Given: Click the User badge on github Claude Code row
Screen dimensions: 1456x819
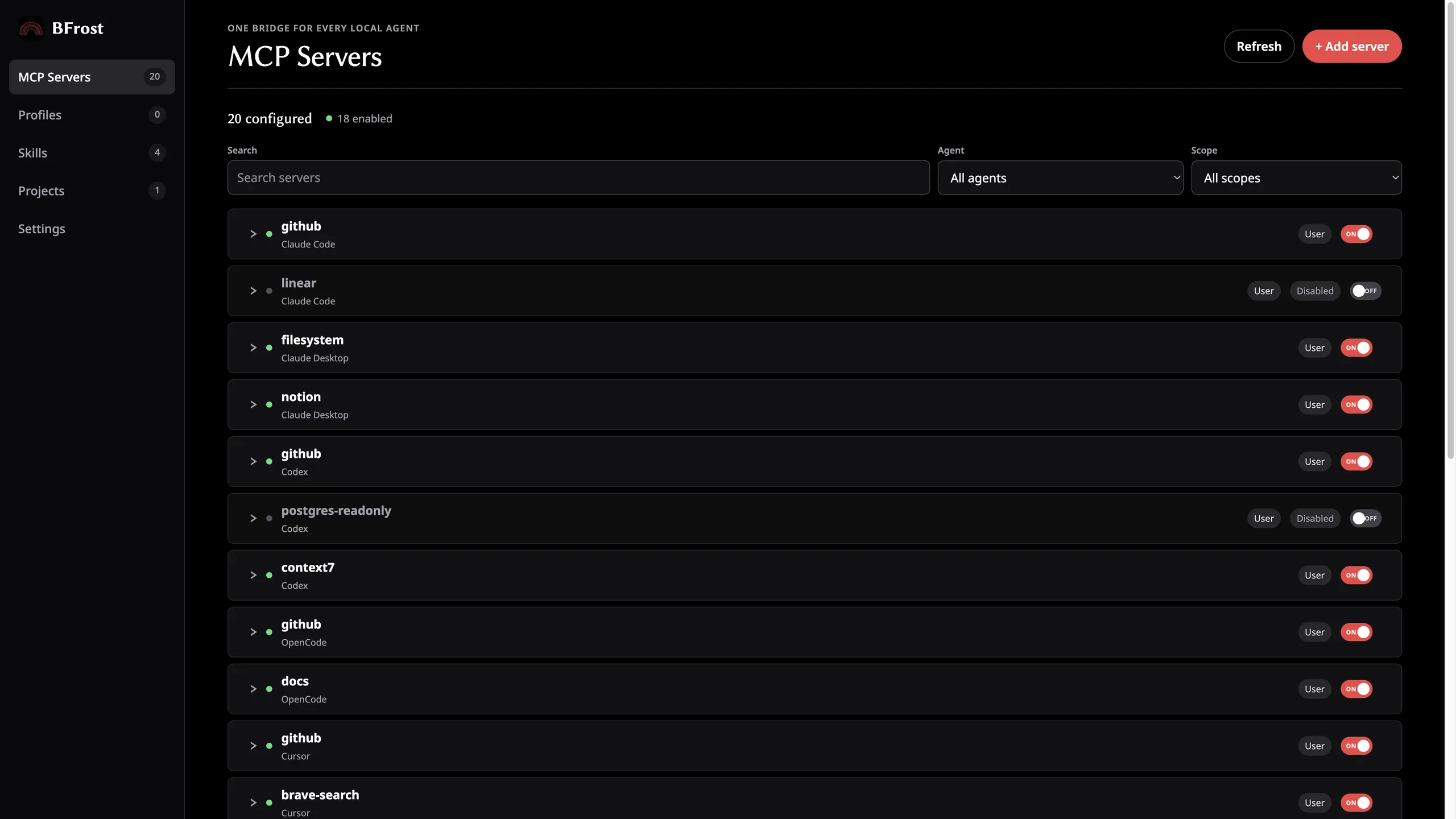Looking at the screenshot, I should 1314,234.
